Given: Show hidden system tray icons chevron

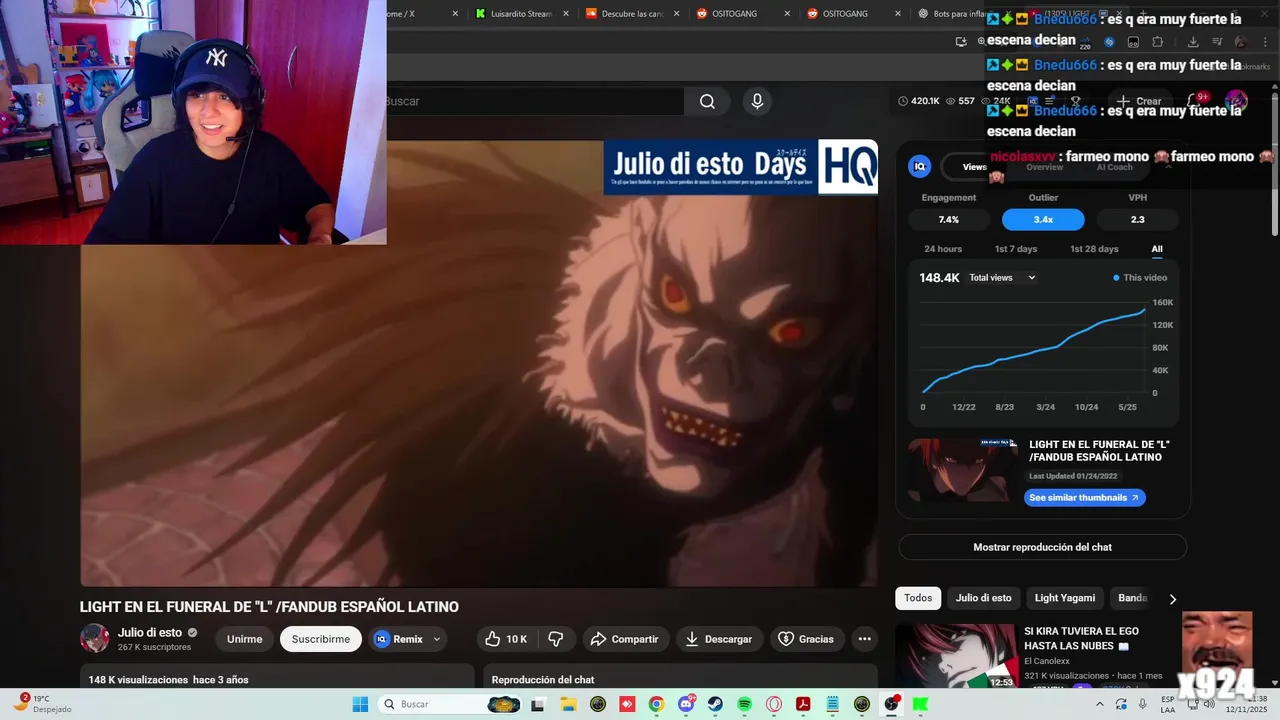Looking at the screenshot, I should click(x=1100, y=704).
